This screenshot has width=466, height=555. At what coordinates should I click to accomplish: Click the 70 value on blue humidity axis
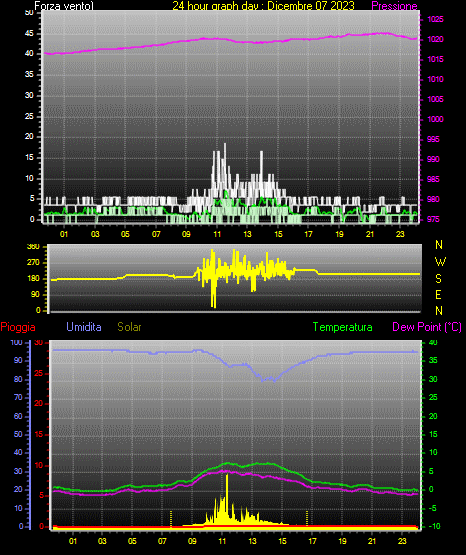click(x=18, y=397)
